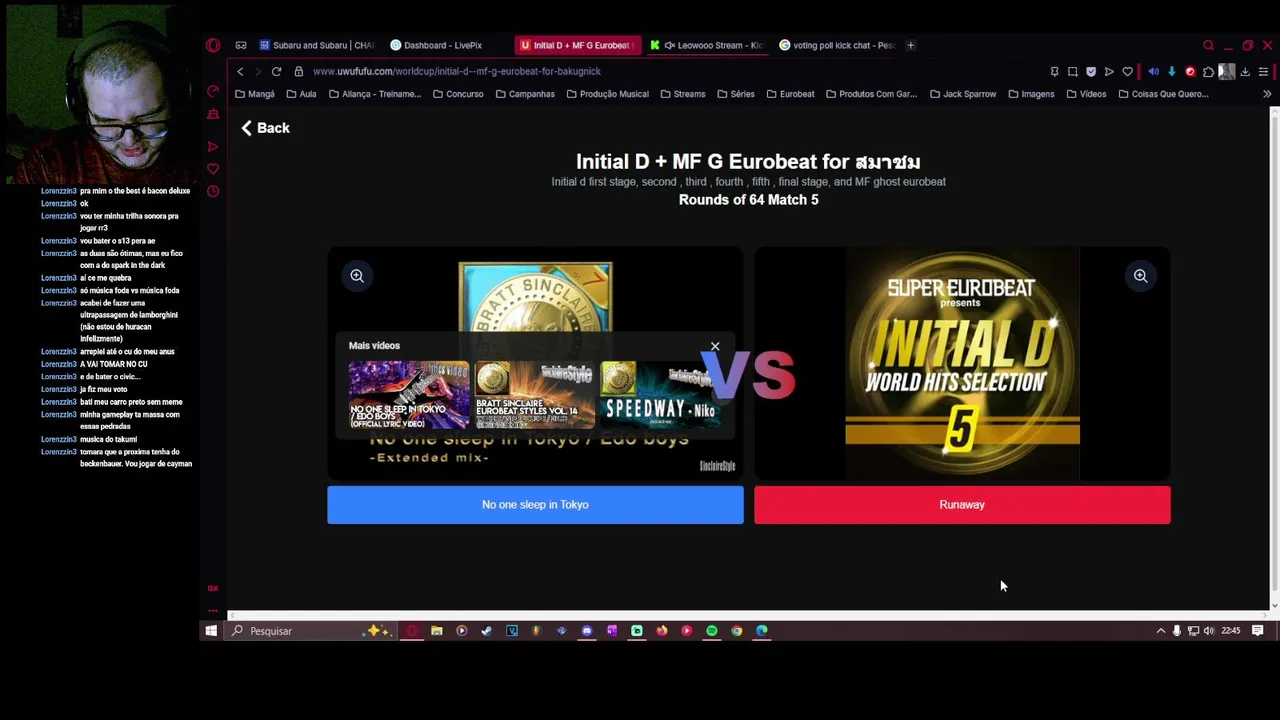This screenshot has height=720, width=1280.
Task: Open sidebar history clock icon
Action: click(213, 191)
